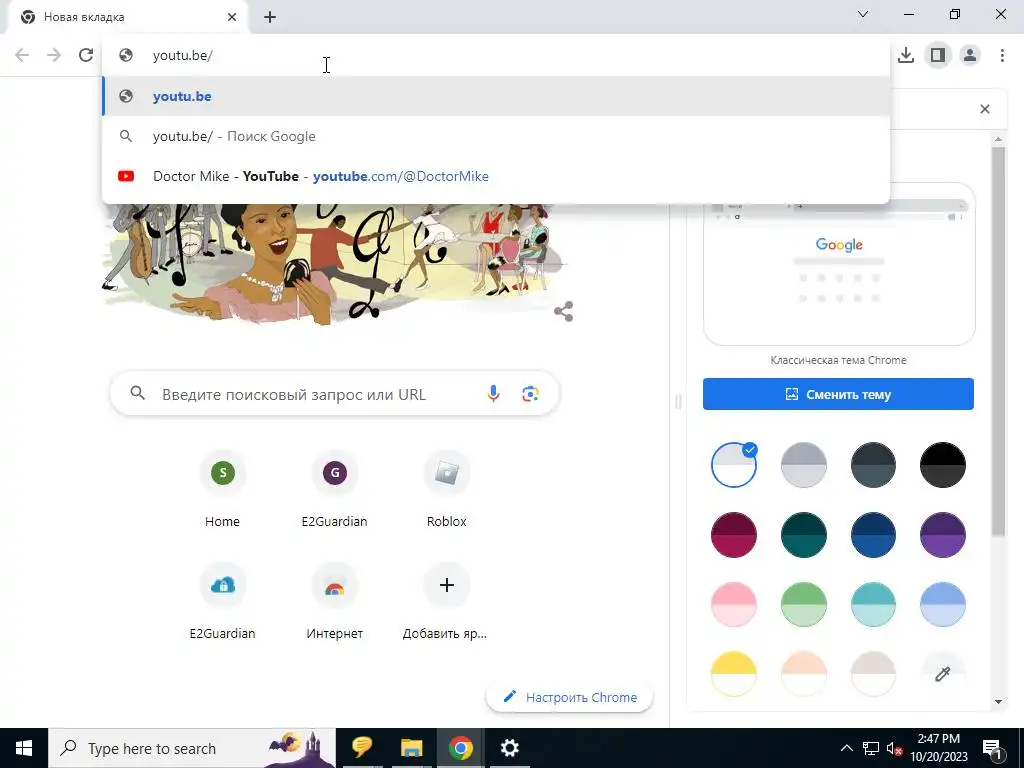Open File Explorer from taskbar

[x=411, y=748]
